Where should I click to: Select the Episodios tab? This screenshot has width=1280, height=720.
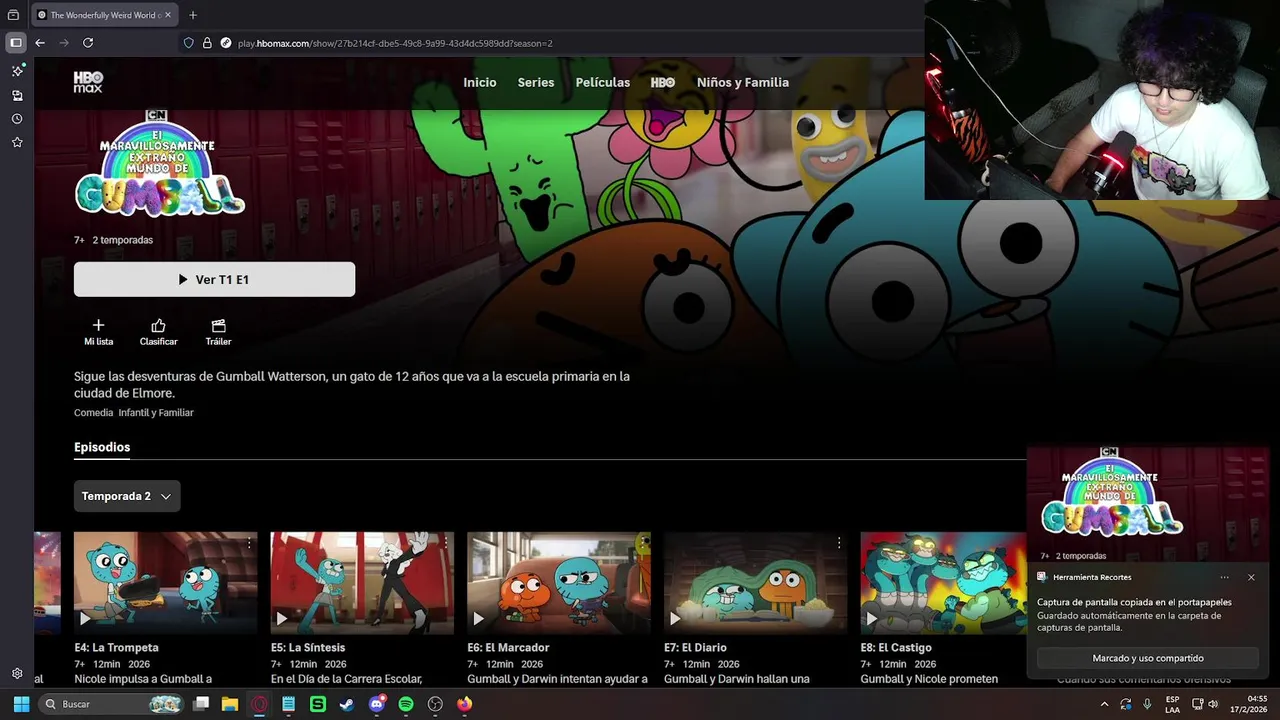click(102, 447)
